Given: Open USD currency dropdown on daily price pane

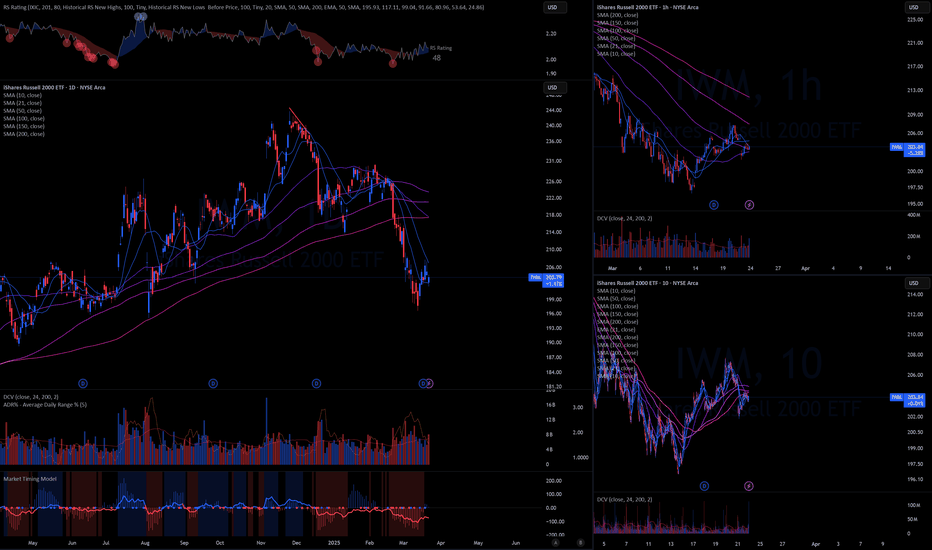Looking at the screenshot, I should pyautogui.click(x=553, y=87).
